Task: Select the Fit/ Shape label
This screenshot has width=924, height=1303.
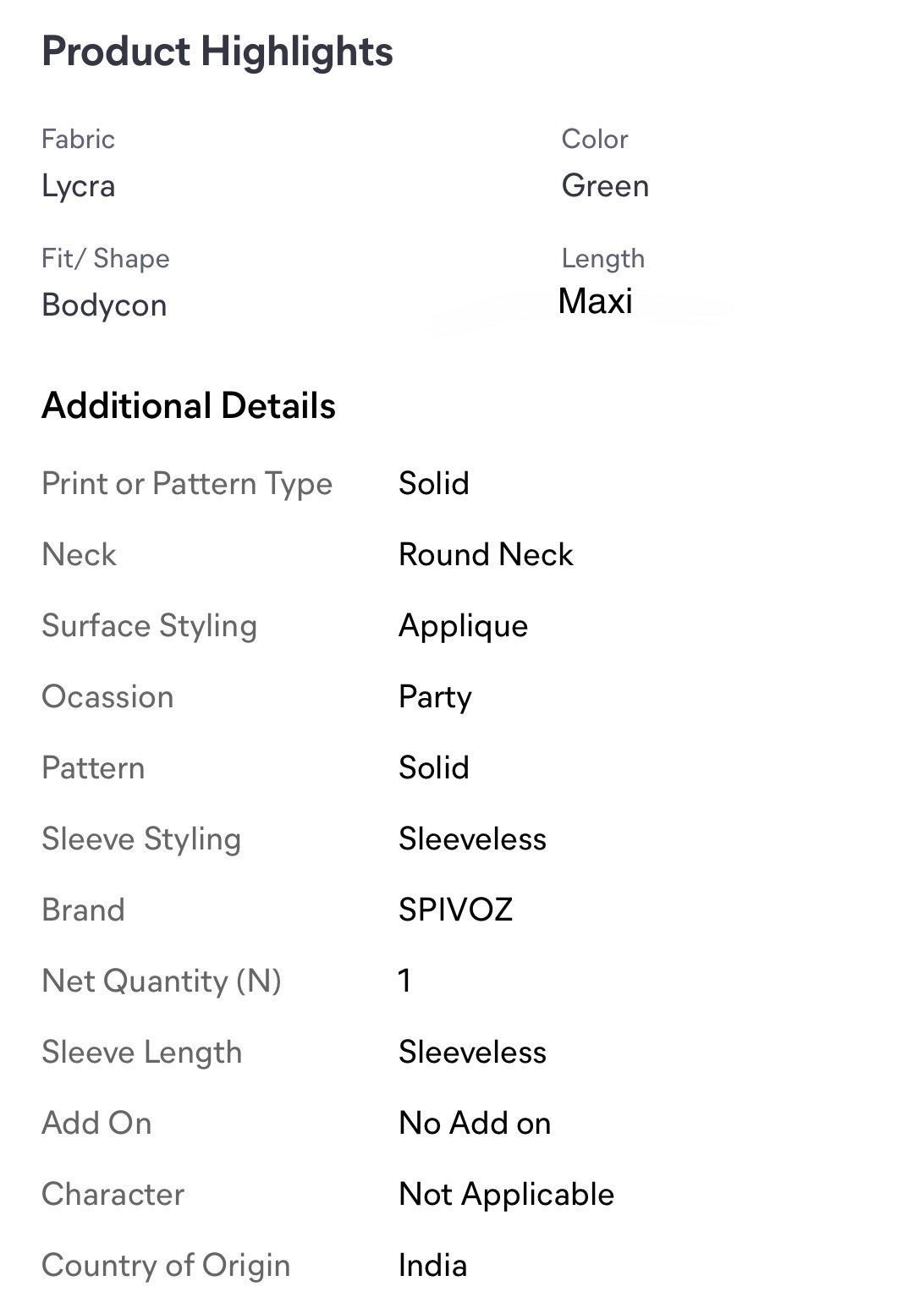Action: click(x=106, y=259)
